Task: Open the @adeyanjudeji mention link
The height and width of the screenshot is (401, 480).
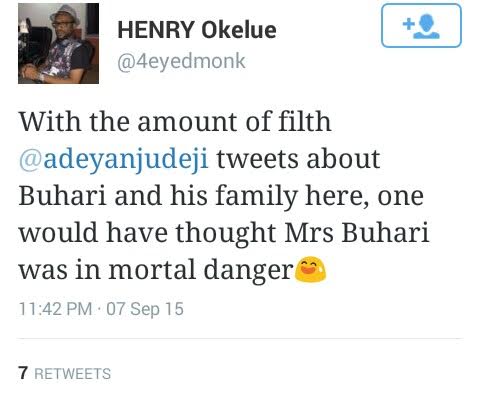Action: coord(114,159)
